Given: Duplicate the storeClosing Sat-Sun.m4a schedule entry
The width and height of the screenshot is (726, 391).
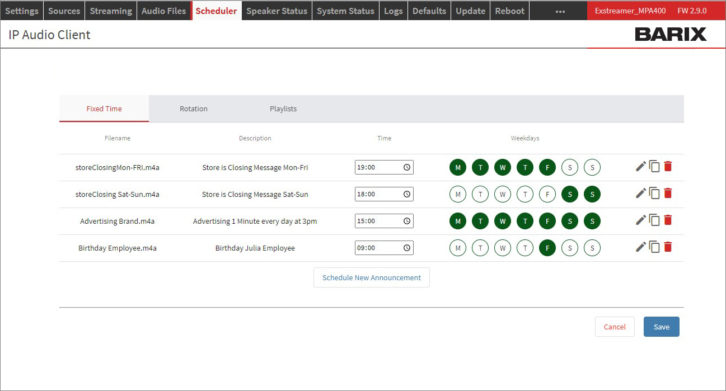Looking at the screenshot, I should (654, 193).
